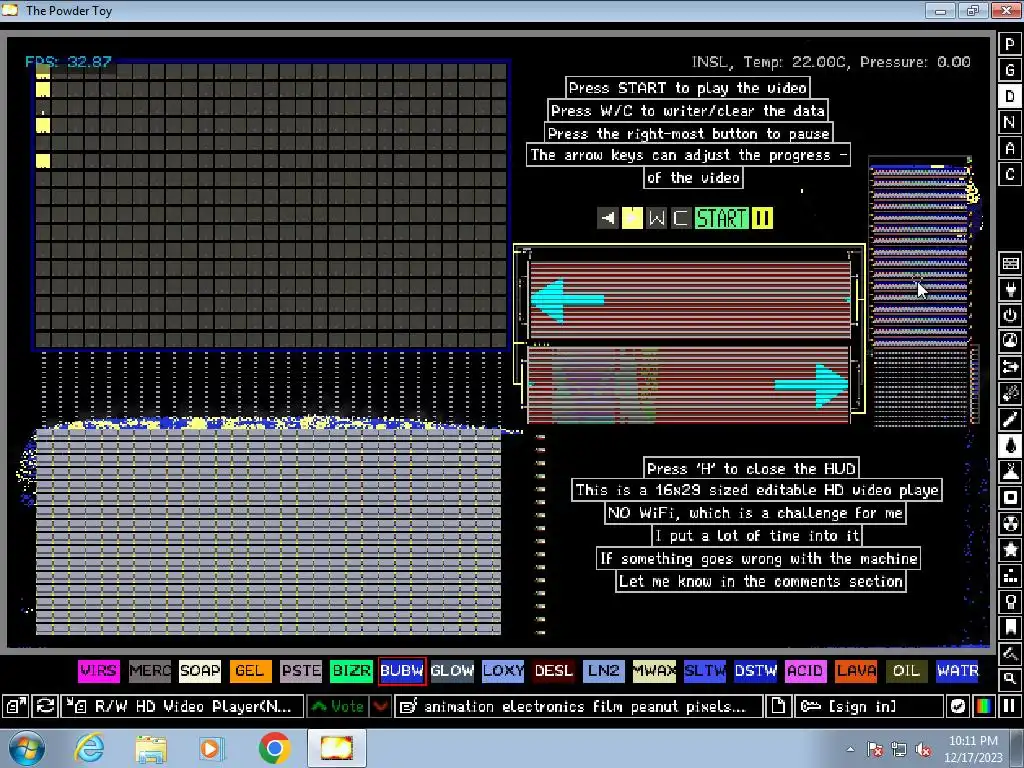
Task: Select the SOAP element
Action: tap(200, 671)
